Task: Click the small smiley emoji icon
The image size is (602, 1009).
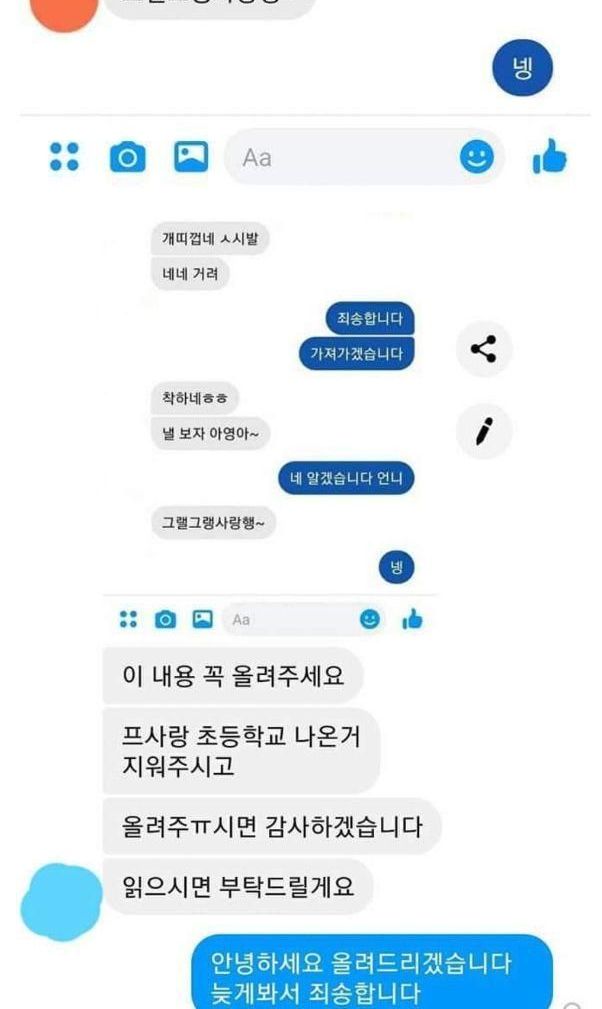Action: click(369, 619)
